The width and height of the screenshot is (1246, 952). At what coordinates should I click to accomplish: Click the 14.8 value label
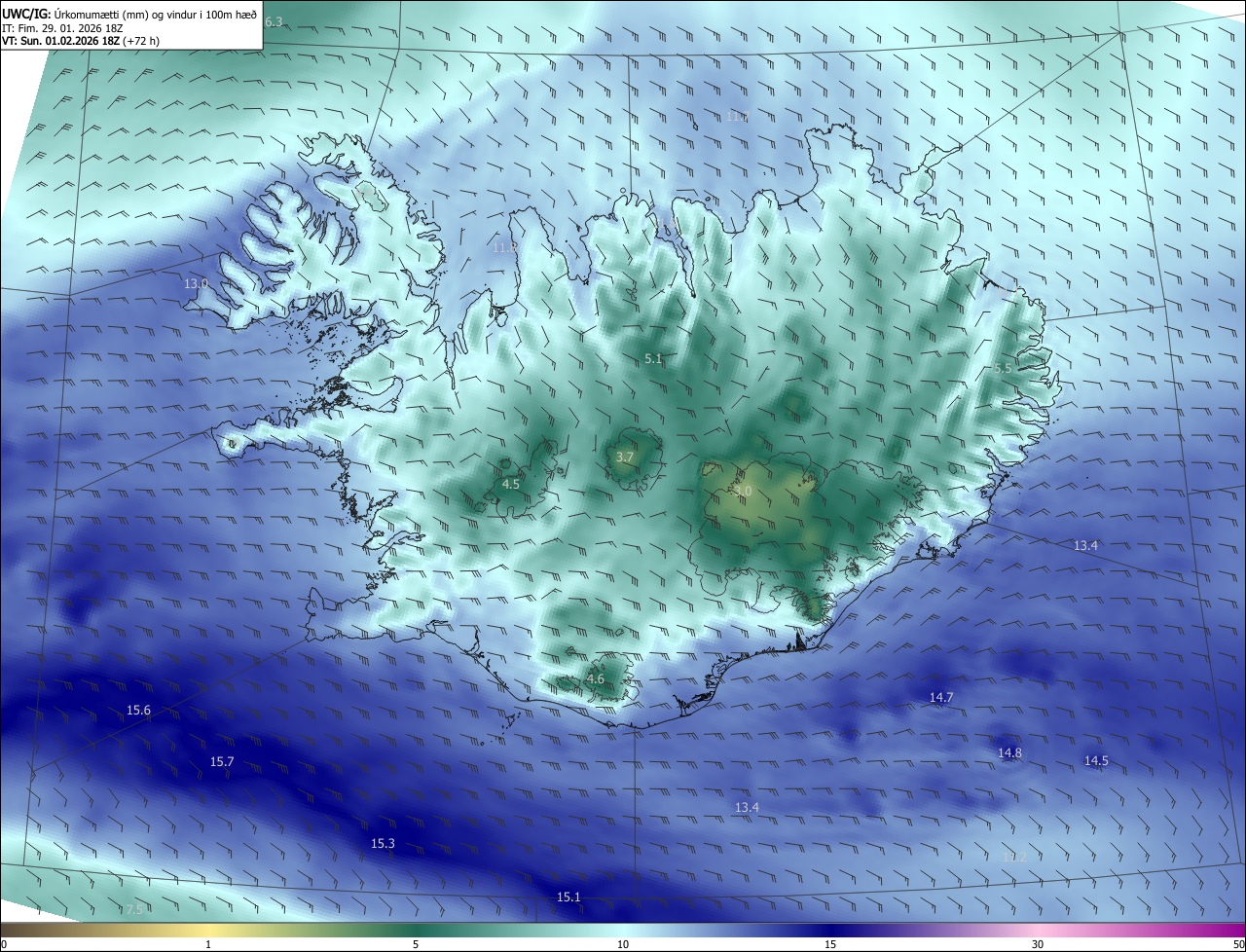[1009, 753]
